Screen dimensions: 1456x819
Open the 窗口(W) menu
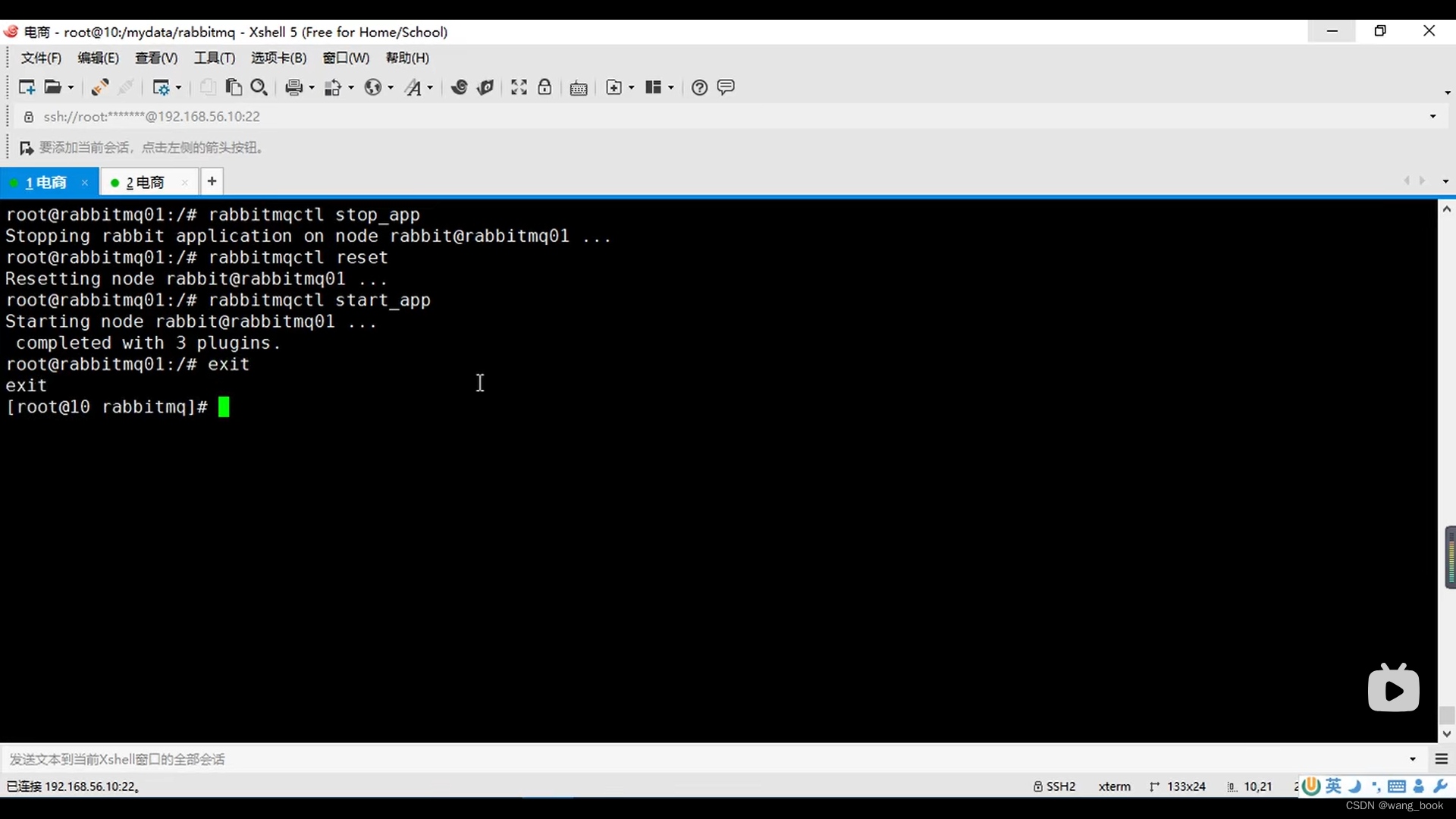coord(346,58)
